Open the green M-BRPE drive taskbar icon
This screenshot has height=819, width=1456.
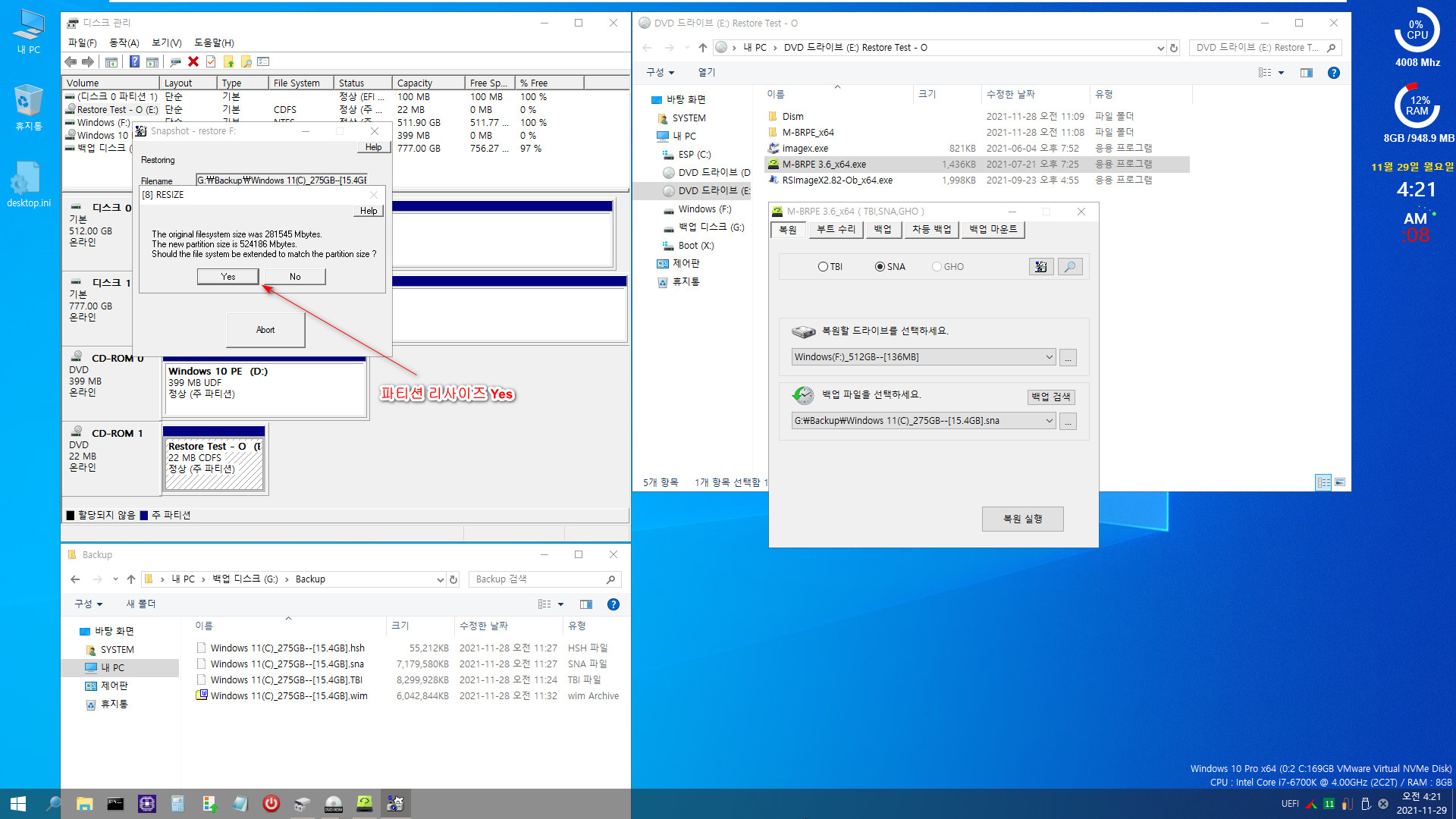point(364,804)
